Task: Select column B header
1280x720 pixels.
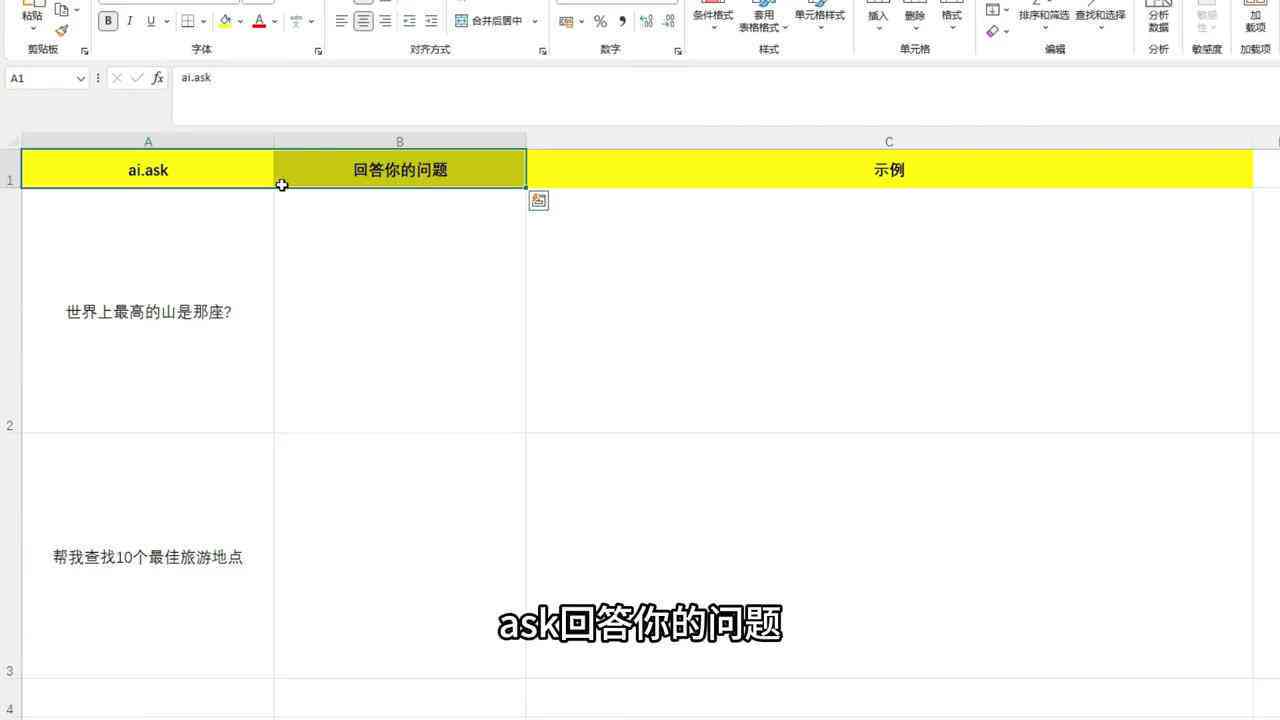Action: (x=400, y=141)
